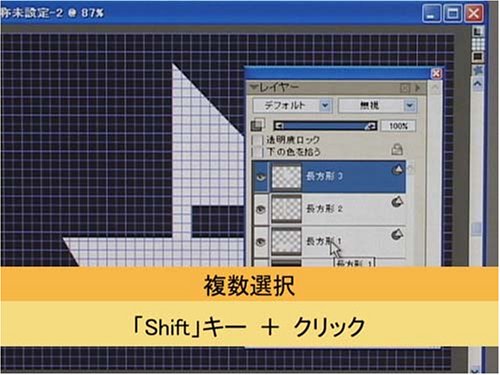The image size is (500, 375).
Task: Close the document window with red X
Action: tap(474, 14)
